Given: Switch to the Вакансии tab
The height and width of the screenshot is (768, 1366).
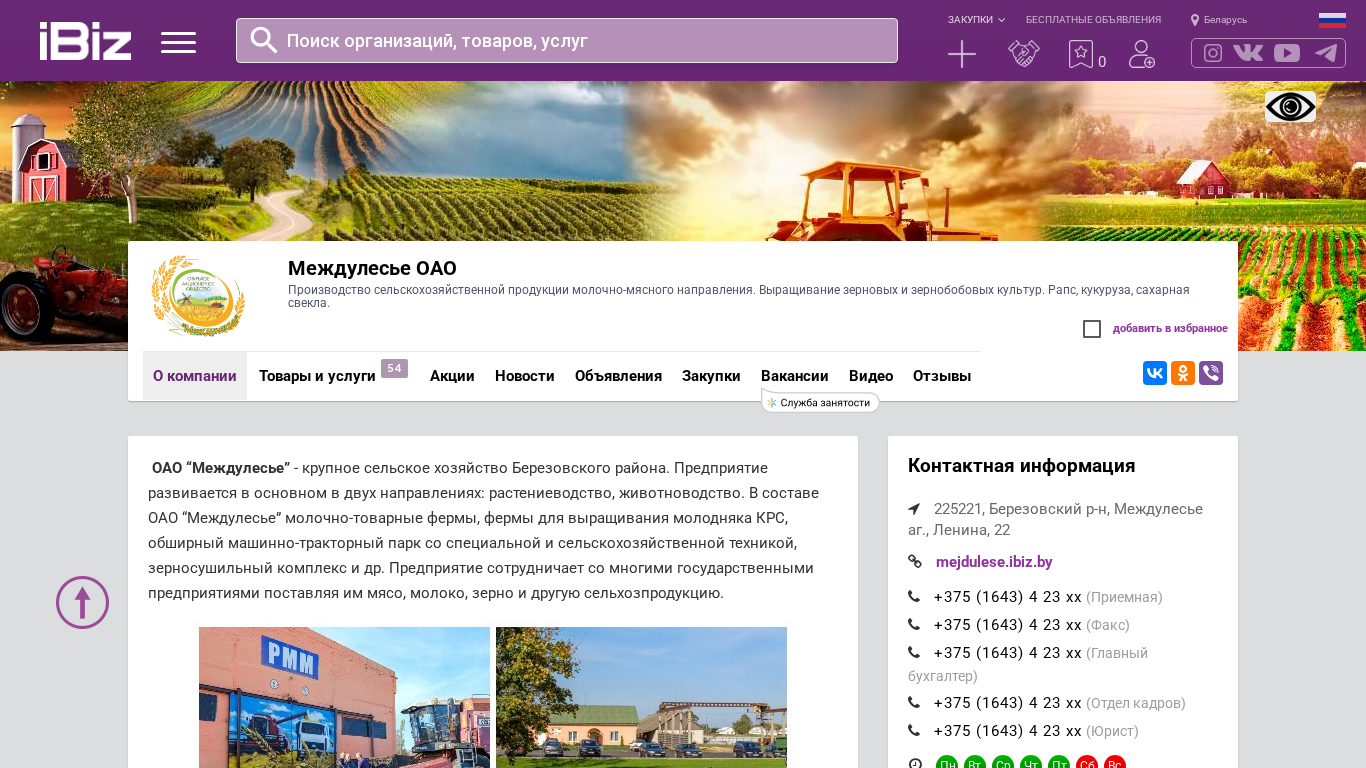Looking at the screenshot, I should coord(795,376).
